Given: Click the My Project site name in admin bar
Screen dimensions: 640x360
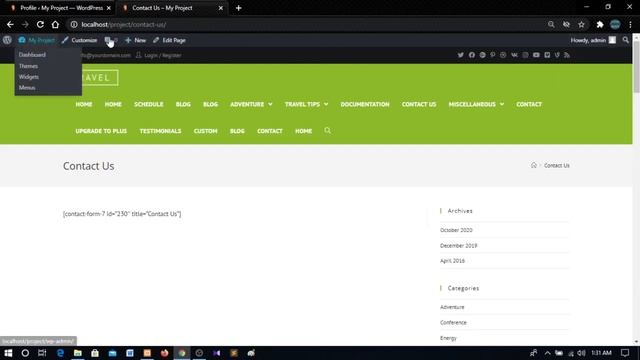Looking at the screenshot, I should coord(37,40).
